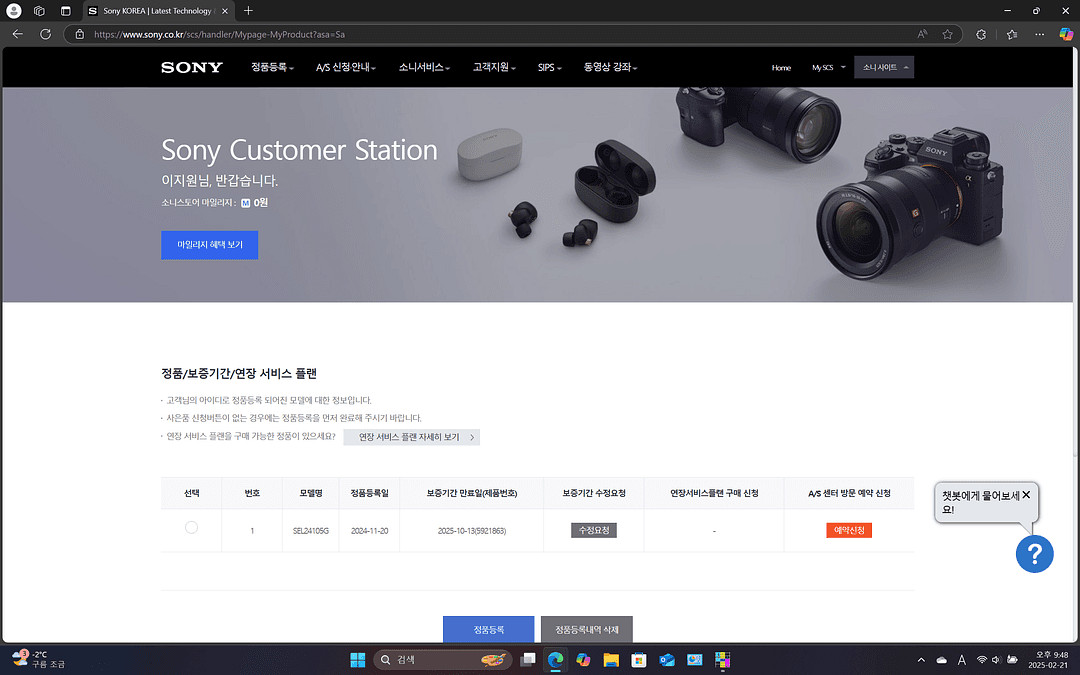Image resolution: width=1080 pixels, height=675 pixels.
Task: Open the Wi-Fi network tray icon
Action: [982, 660]
